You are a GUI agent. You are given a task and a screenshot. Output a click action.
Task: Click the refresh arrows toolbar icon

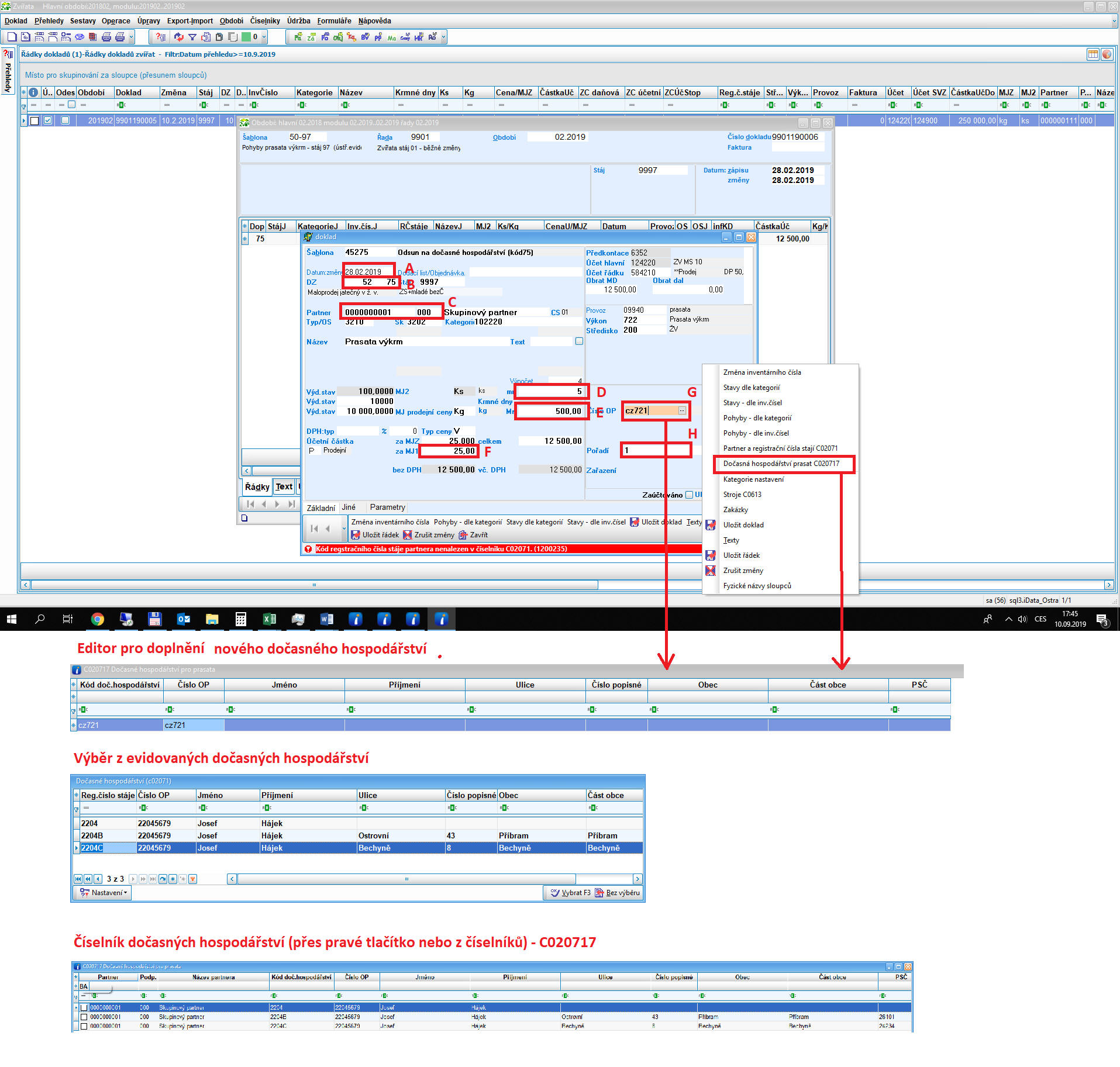(x=178, y=37)
